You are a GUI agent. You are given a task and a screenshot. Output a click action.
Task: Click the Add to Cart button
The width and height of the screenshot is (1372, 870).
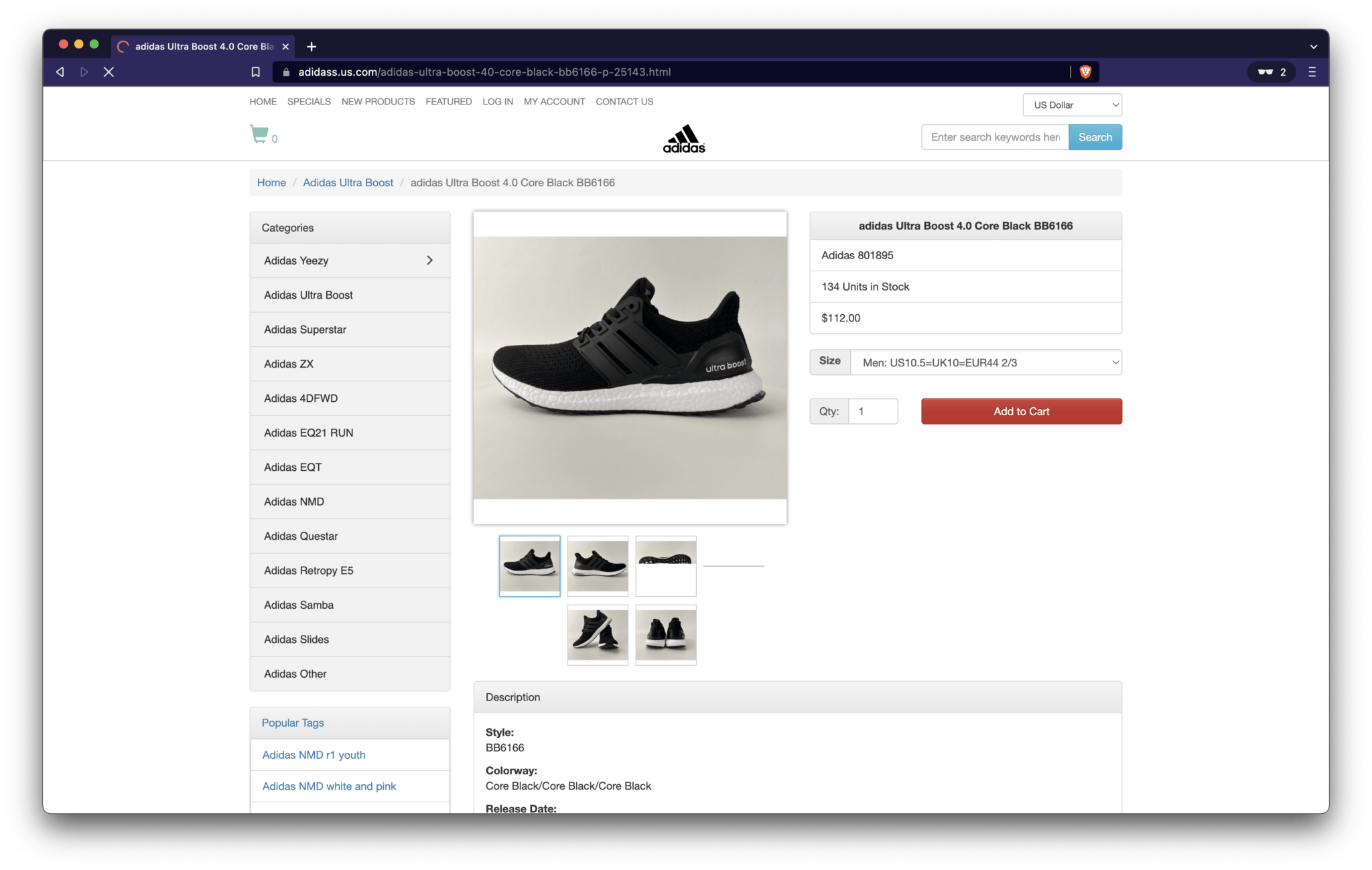click(x=1020, y=411)
